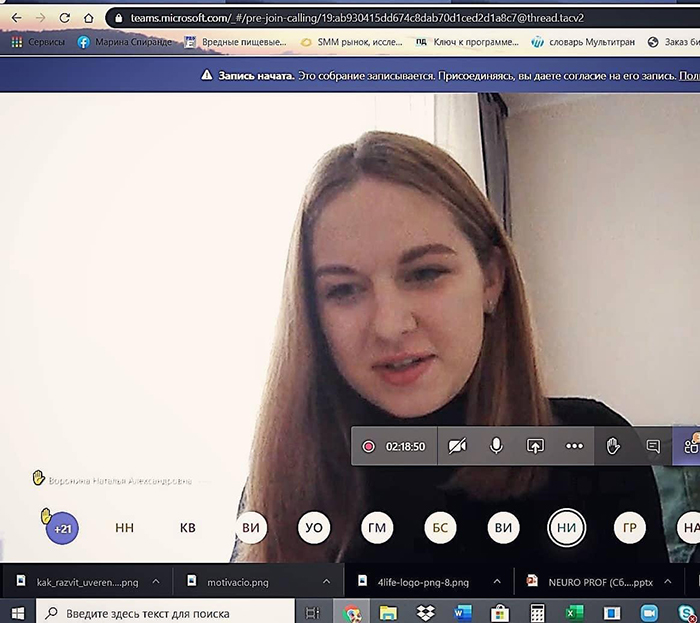Open the Windows Start menu
The height and width of the screenshot is (623, 700).
(x=17, y=613)
